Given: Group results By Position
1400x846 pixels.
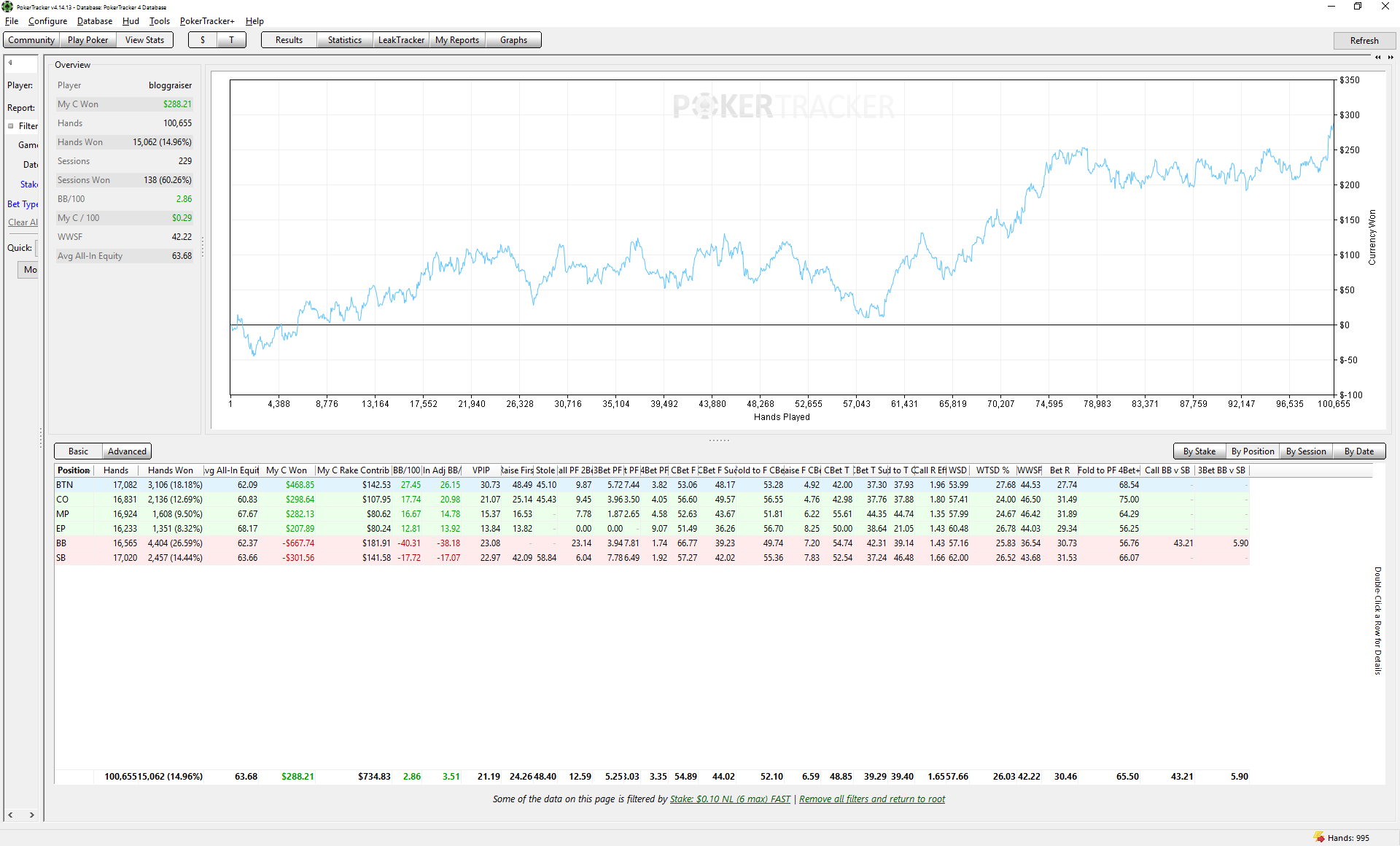Looking at the screenshot, I should click(1252, 451).
